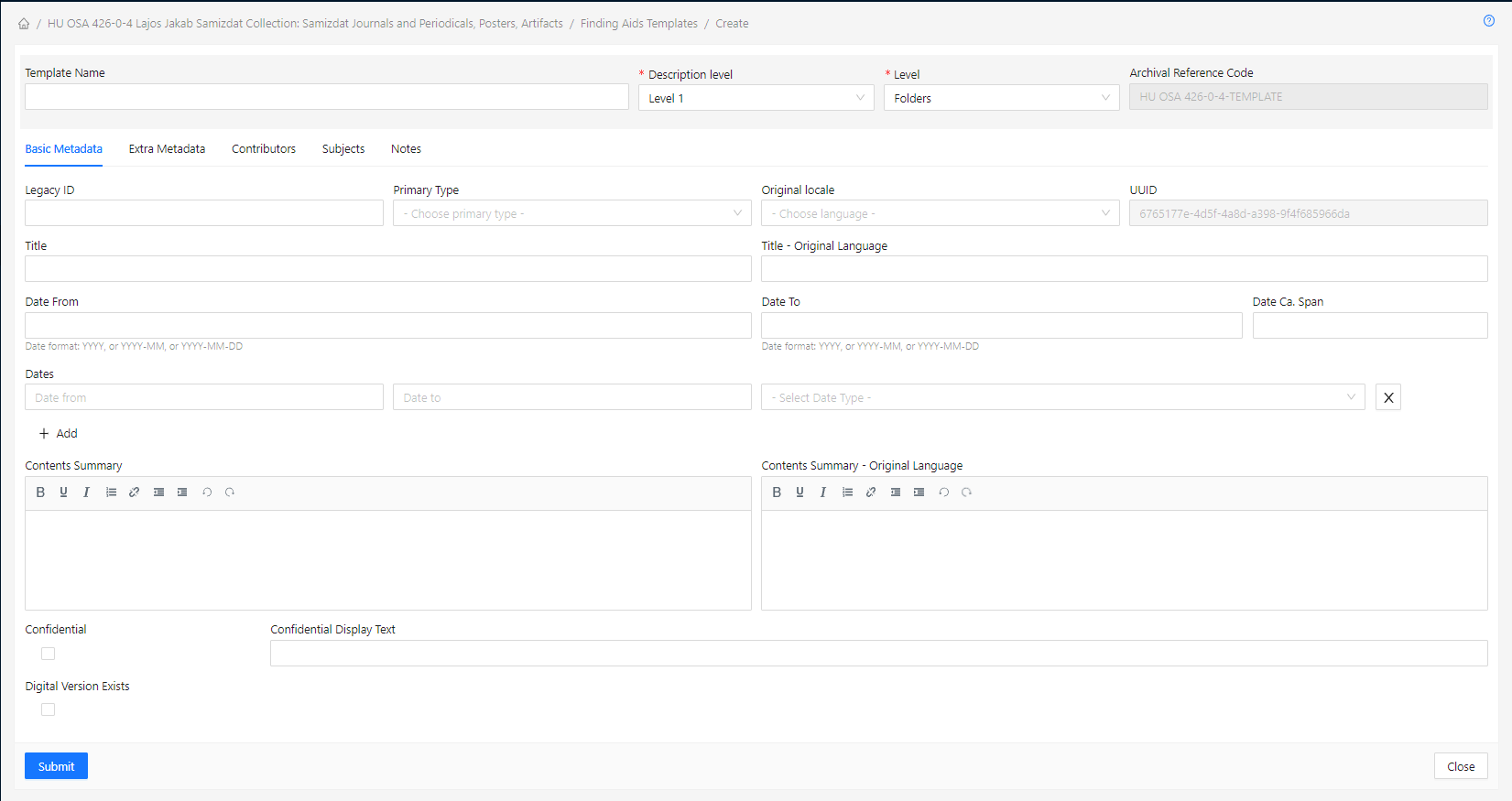Undo in Original Language summary editor
Viewport: 1512px width, 801px height.
click(943, 493)
